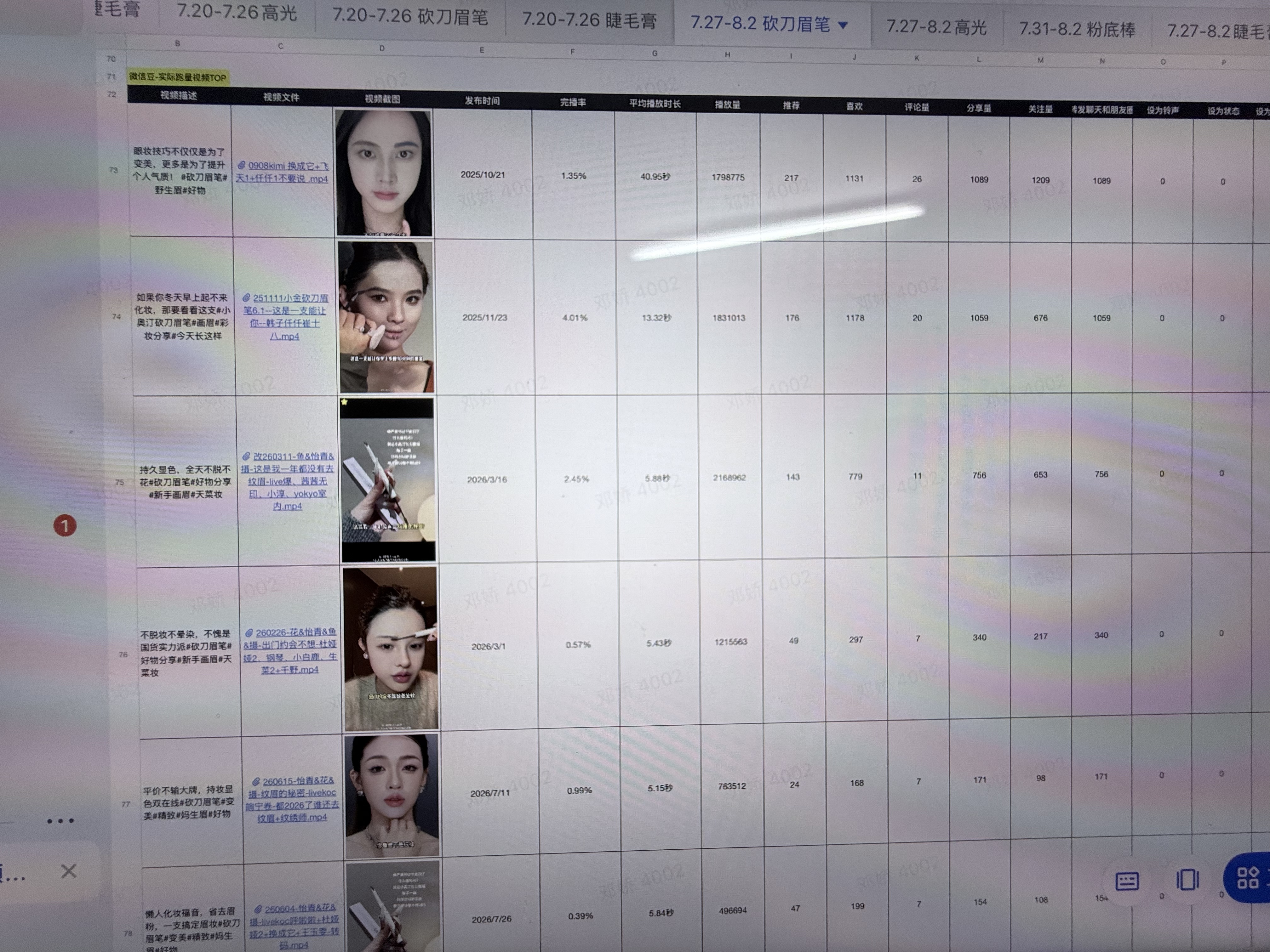The image size is (1270, 952).
Task: Switch to the 7.20-7.26 睫毛膏 sheet tab
Action: 589,20
